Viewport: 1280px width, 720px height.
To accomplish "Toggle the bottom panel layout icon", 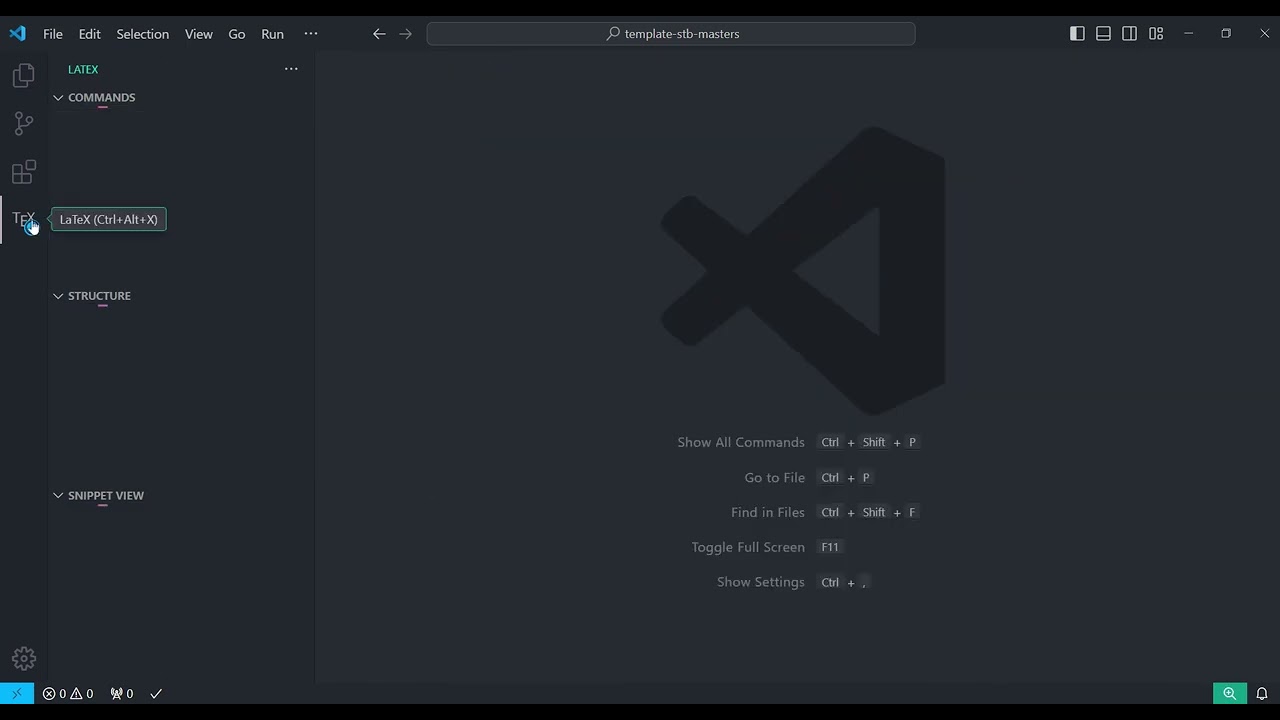I will point(1103,34).
